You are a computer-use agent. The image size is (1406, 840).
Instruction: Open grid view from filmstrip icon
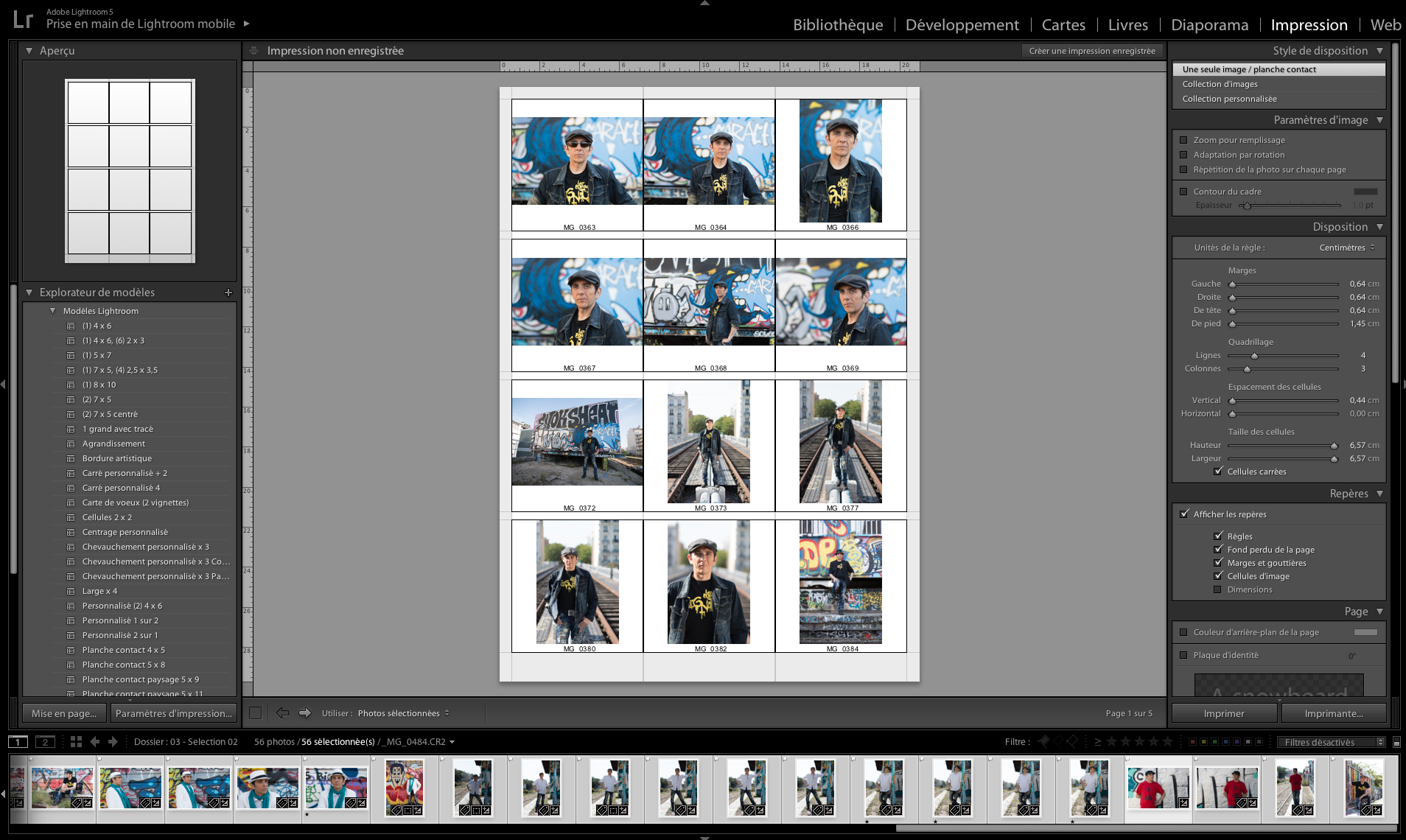pyautogui.click(x=76, y=742)
